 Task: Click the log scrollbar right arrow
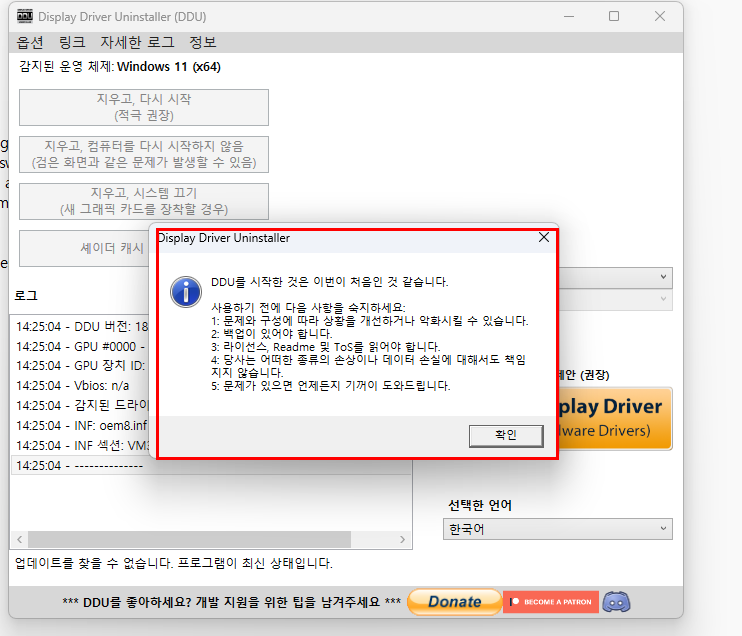[x=402, y=539]
